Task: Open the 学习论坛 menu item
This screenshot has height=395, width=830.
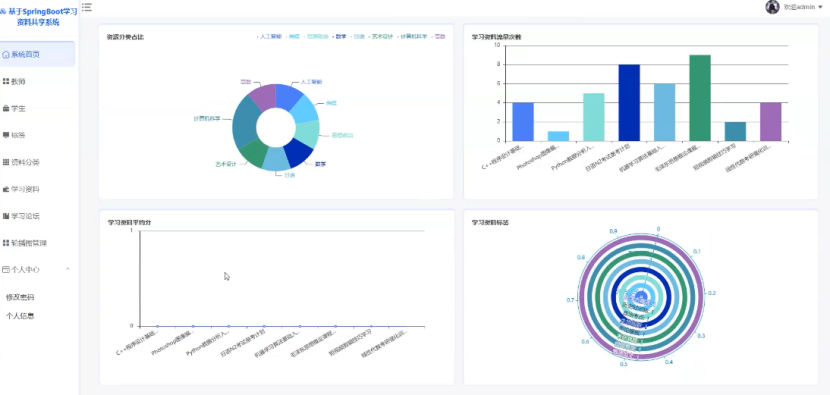Action: [37, 216]
